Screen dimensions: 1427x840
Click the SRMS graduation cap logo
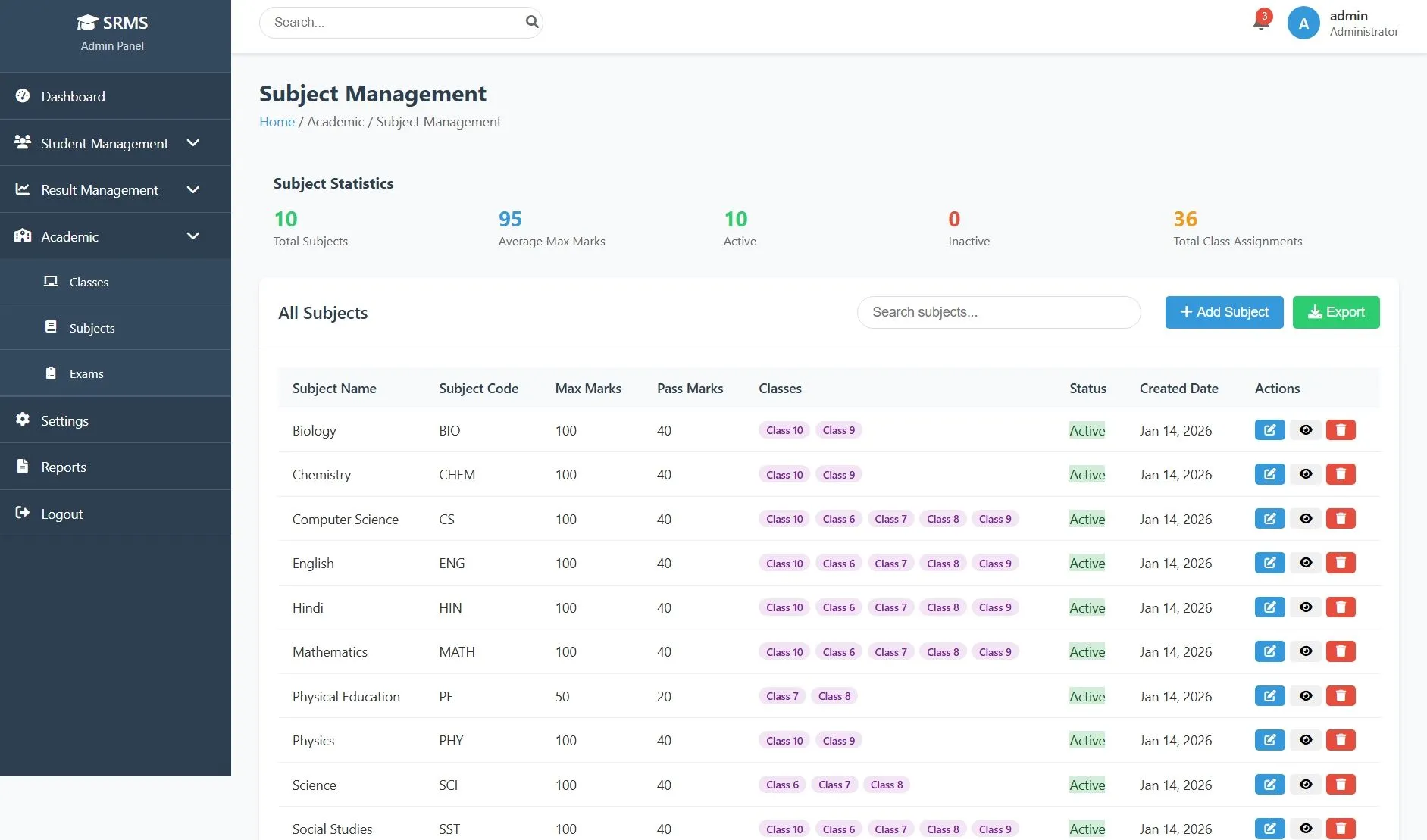click(x=89, y=22)
